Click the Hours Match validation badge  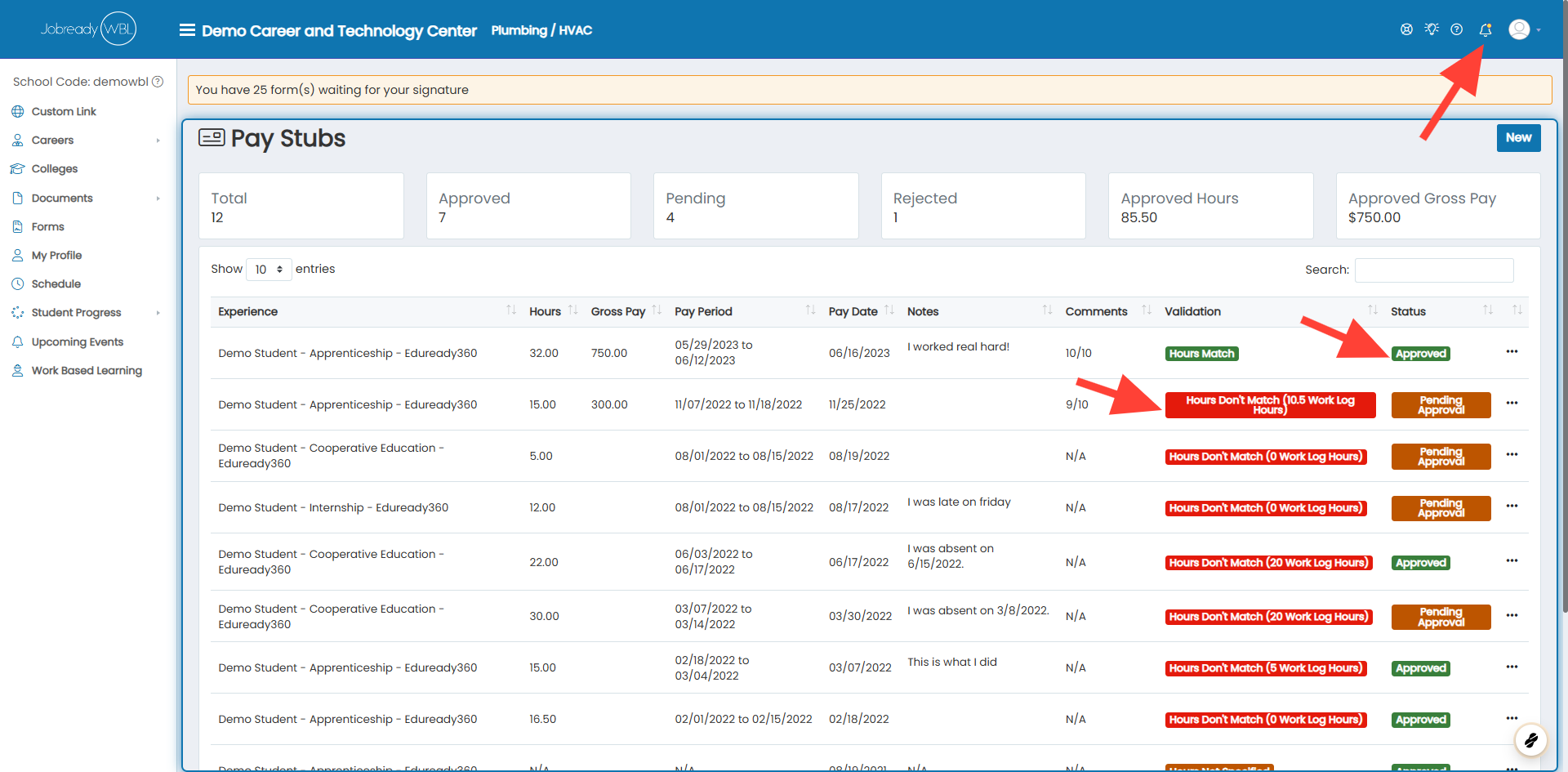point(1201,354)
